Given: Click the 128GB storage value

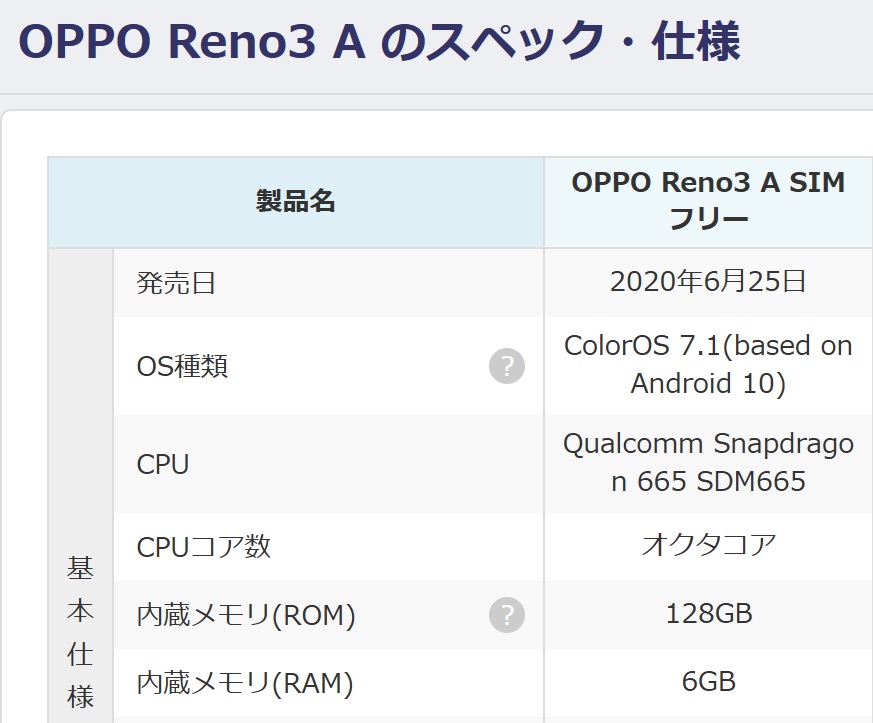Looking at the screenshot, I should pyautogui.click(x=709, y=614).
